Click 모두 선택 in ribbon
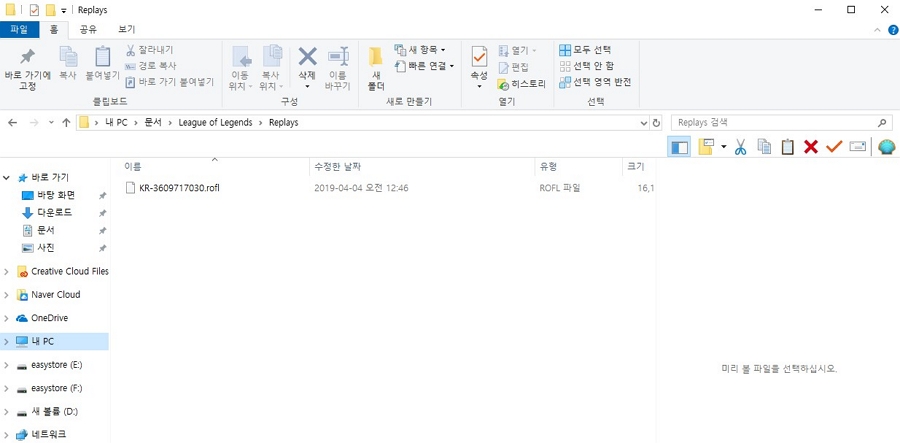The height and width of the screenshot is (443, 900). click(585, 50)
